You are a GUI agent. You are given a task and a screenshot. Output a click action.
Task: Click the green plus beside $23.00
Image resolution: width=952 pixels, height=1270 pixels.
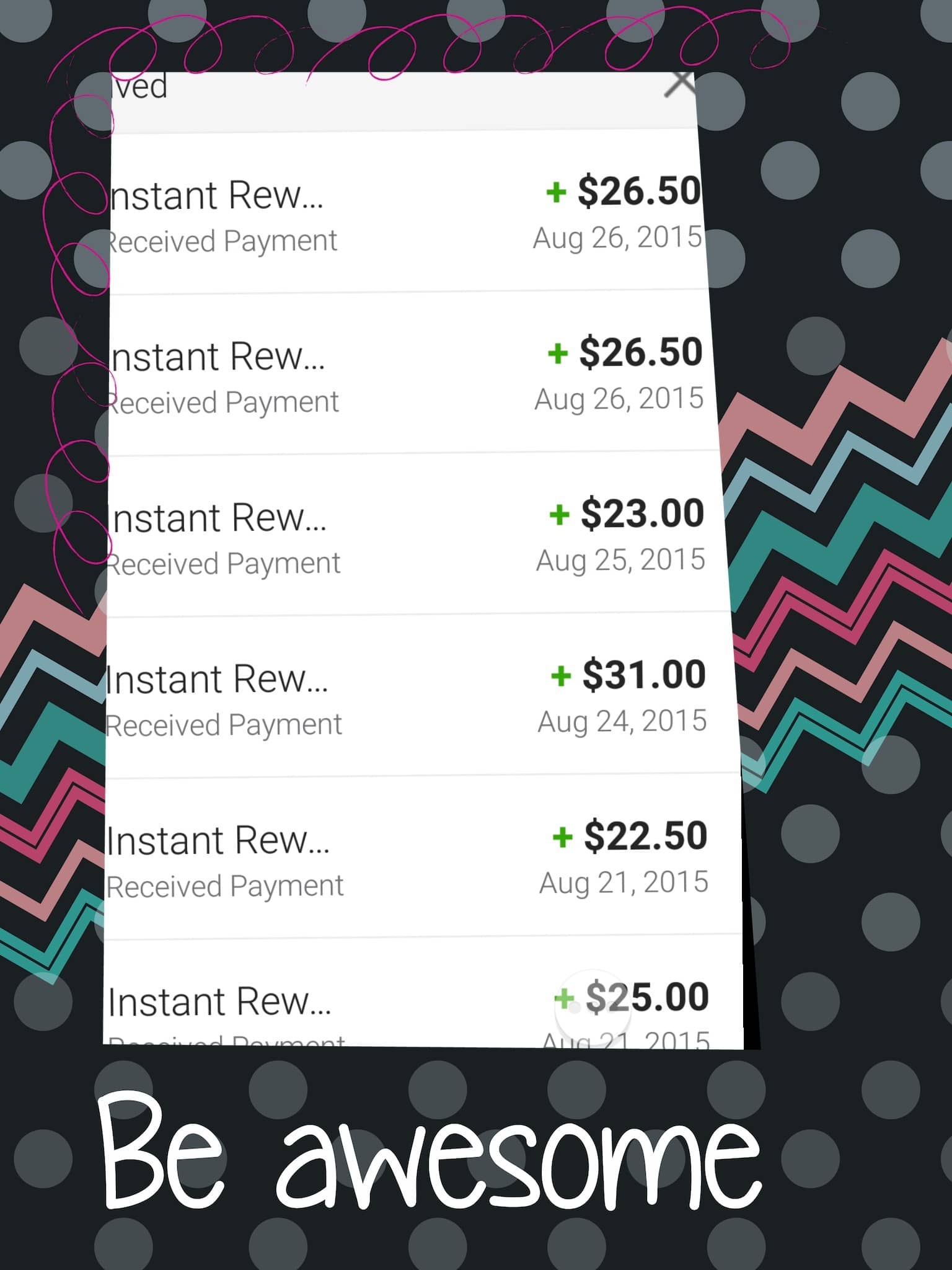(559, 514)
